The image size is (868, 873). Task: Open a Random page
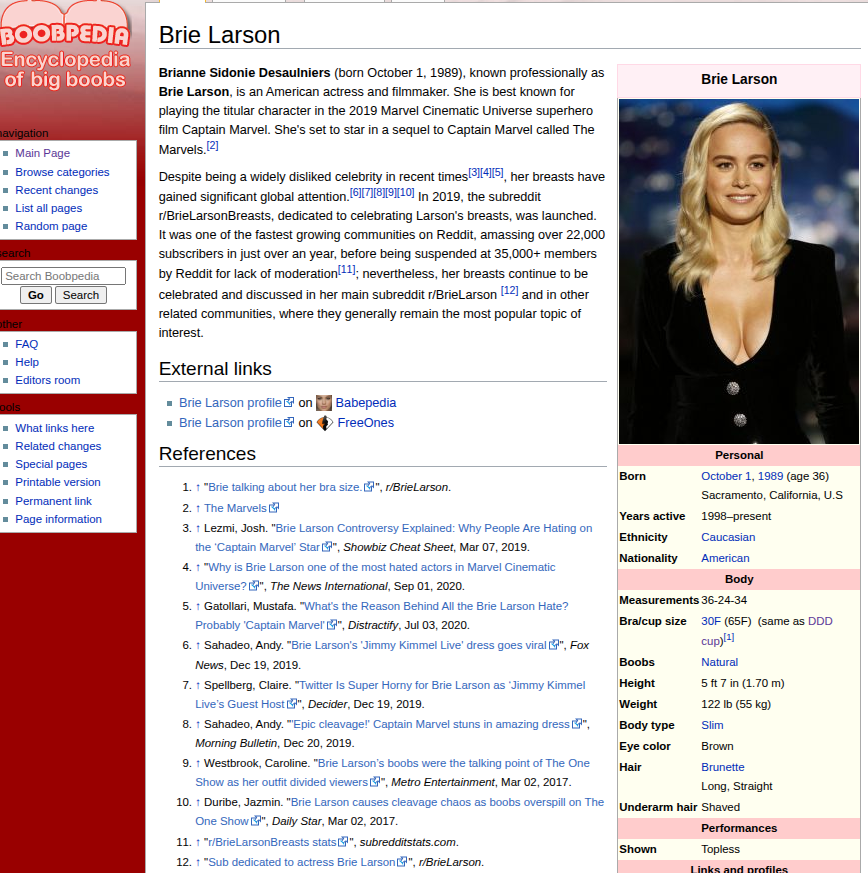(51, 226)
